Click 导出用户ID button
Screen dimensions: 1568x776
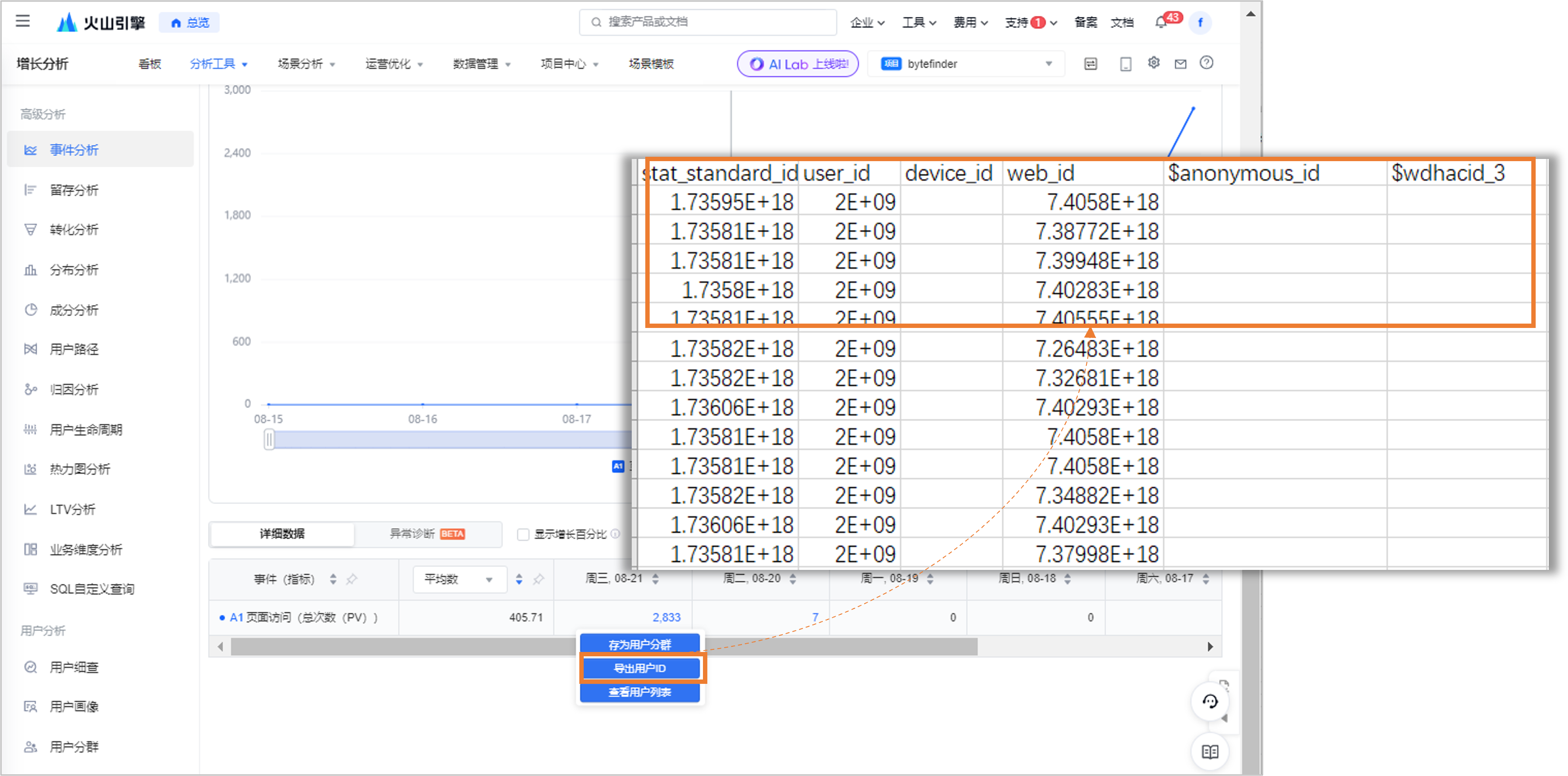(640, 668)
